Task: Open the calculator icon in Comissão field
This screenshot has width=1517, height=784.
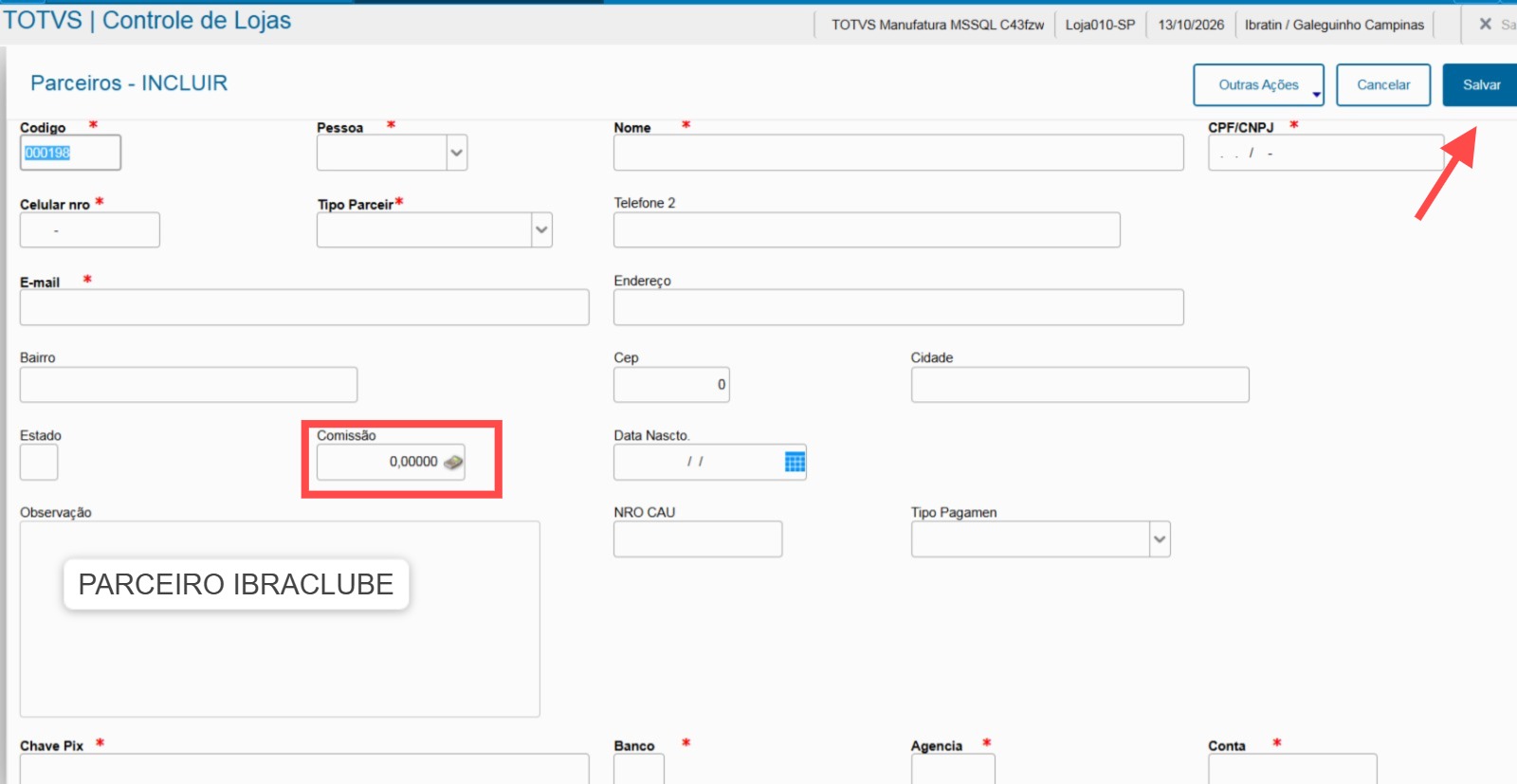Action: point(453,462)
